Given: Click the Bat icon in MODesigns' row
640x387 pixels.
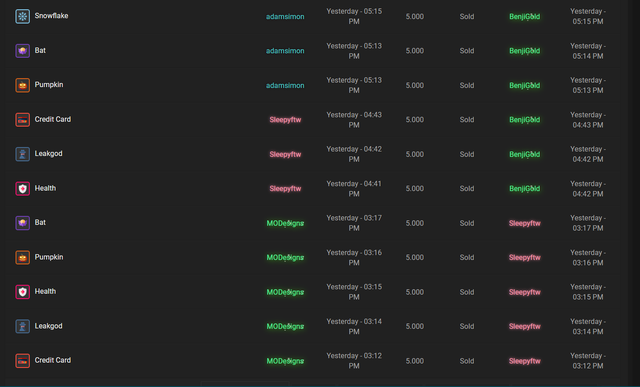Looking at the screenshot, I should (x=22, y=223).
